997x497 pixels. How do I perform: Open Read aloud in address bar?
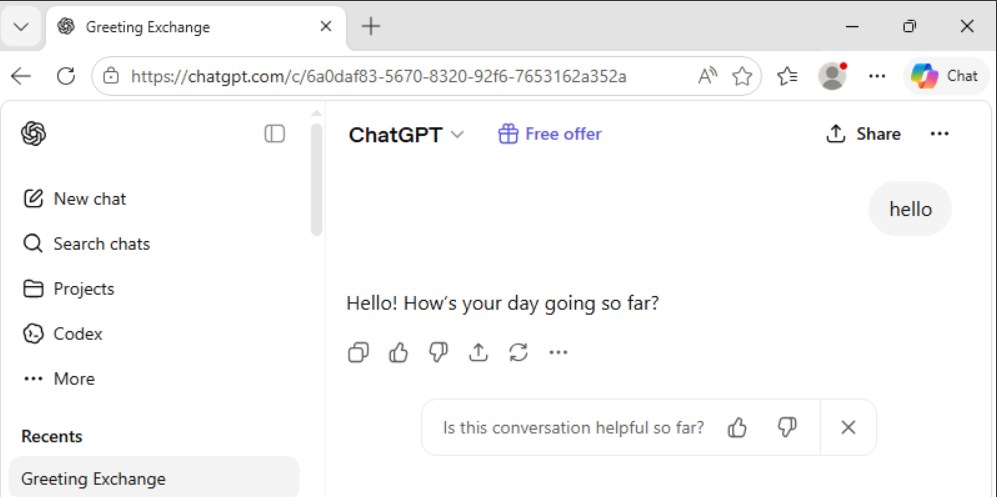707,77
